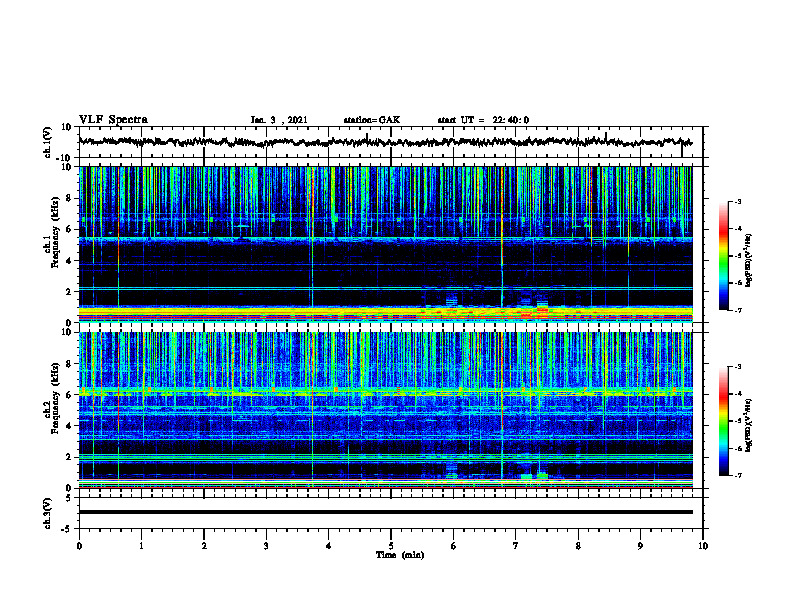Screen dimensions: 792x612
Task: Click time axis tick label "3"
Action: pos(266,546)
